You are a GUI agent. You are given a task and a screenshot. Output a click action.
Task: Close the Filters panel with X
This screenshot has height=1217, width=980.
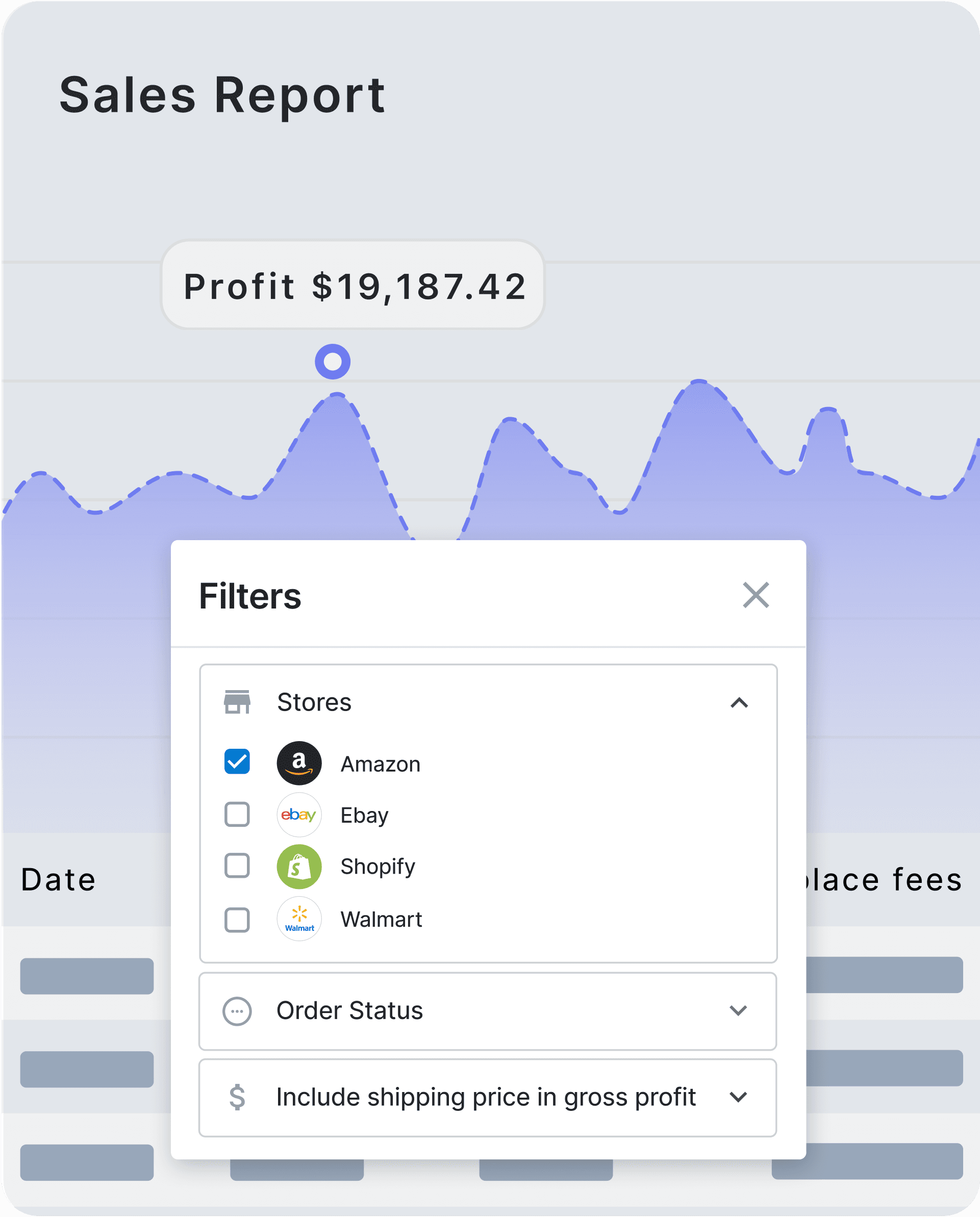pos(756,595)
